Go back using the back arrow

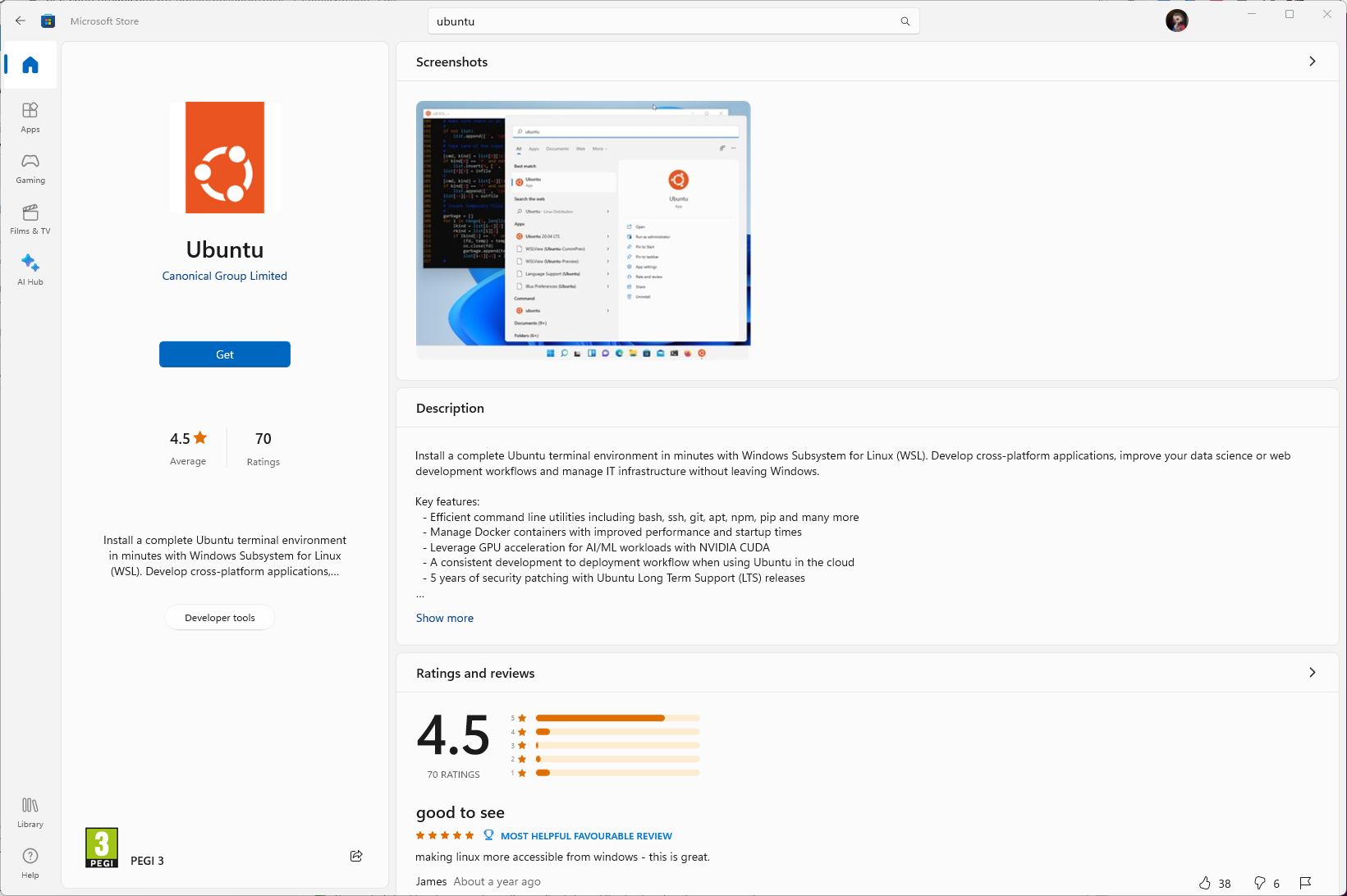pyautogui.click(x=21, y=21)
